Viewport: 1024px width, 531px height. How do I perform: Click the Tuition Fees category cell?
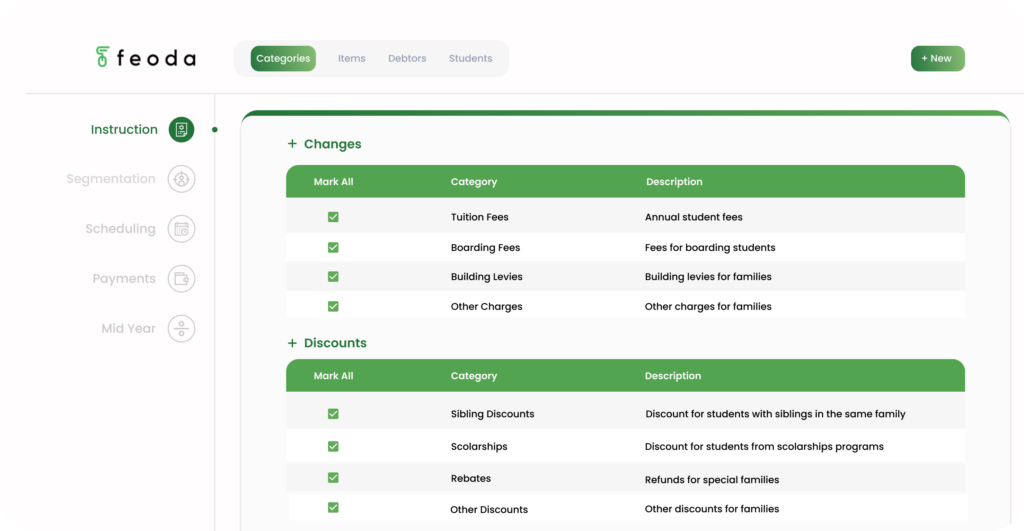(x=479, y=217)
